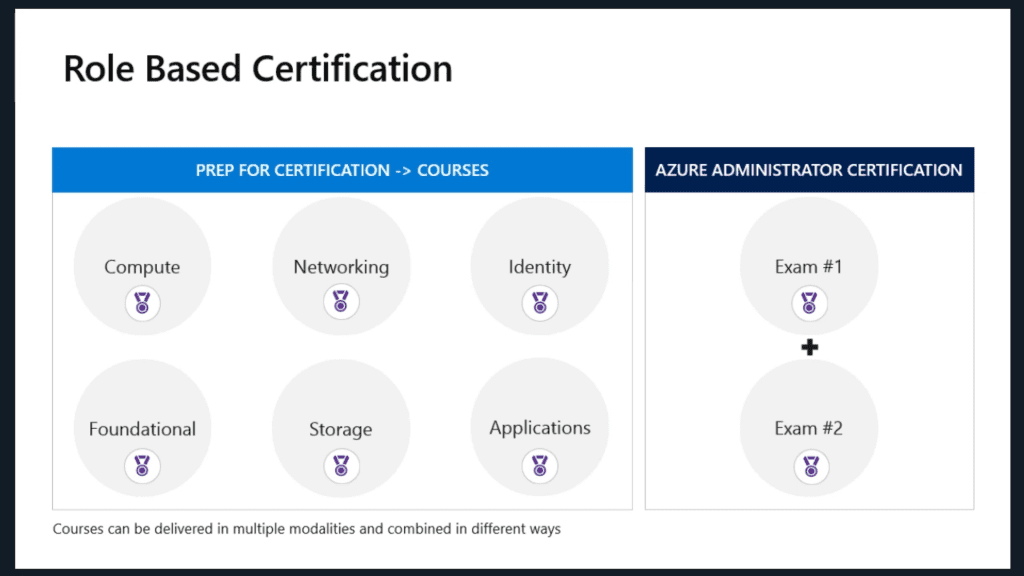Click the medal icon under Applications

pyautogui.click(x=539, y=466)
